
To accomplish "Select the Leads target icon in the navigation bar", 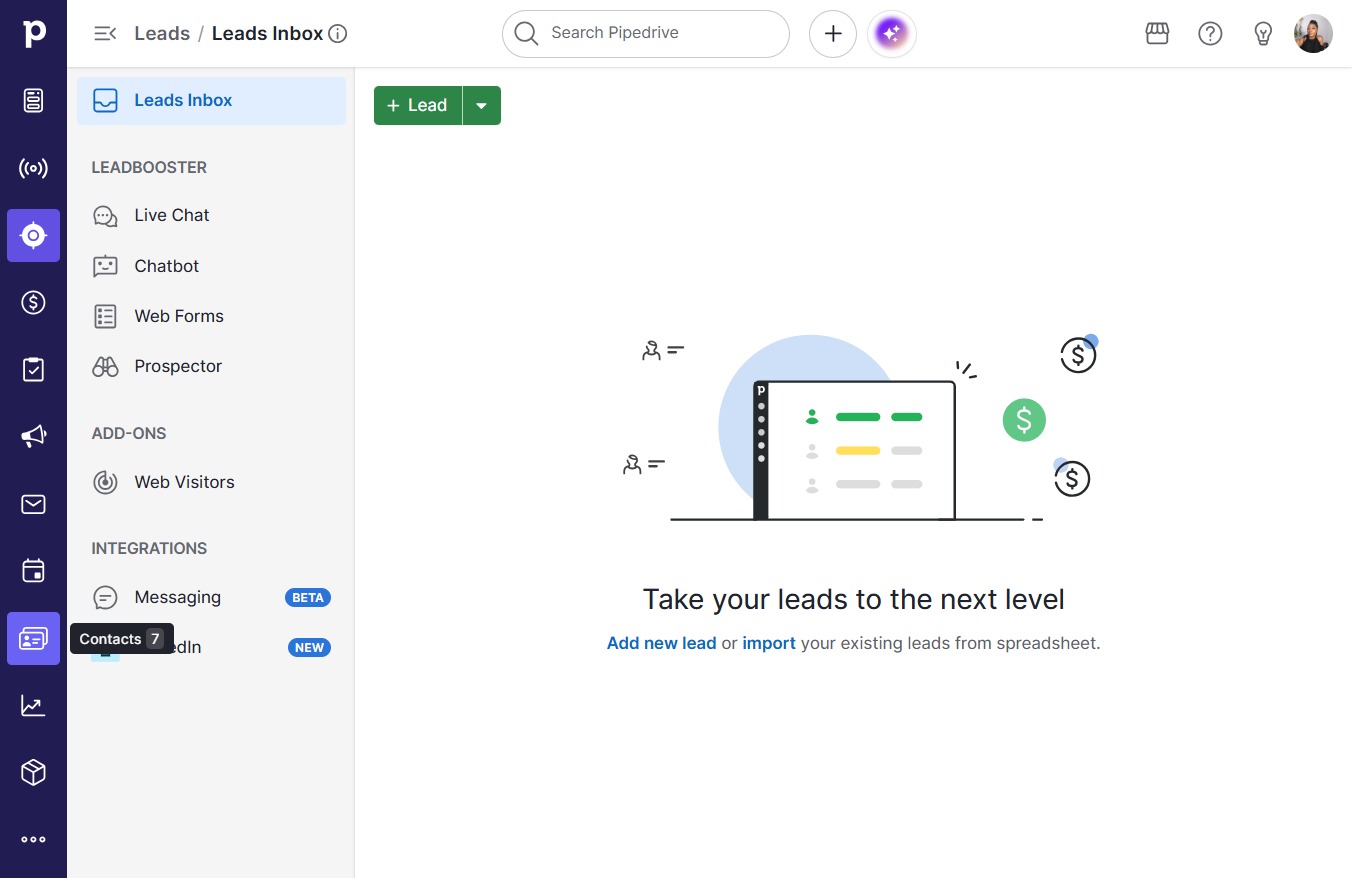I will tap(33, 235).
